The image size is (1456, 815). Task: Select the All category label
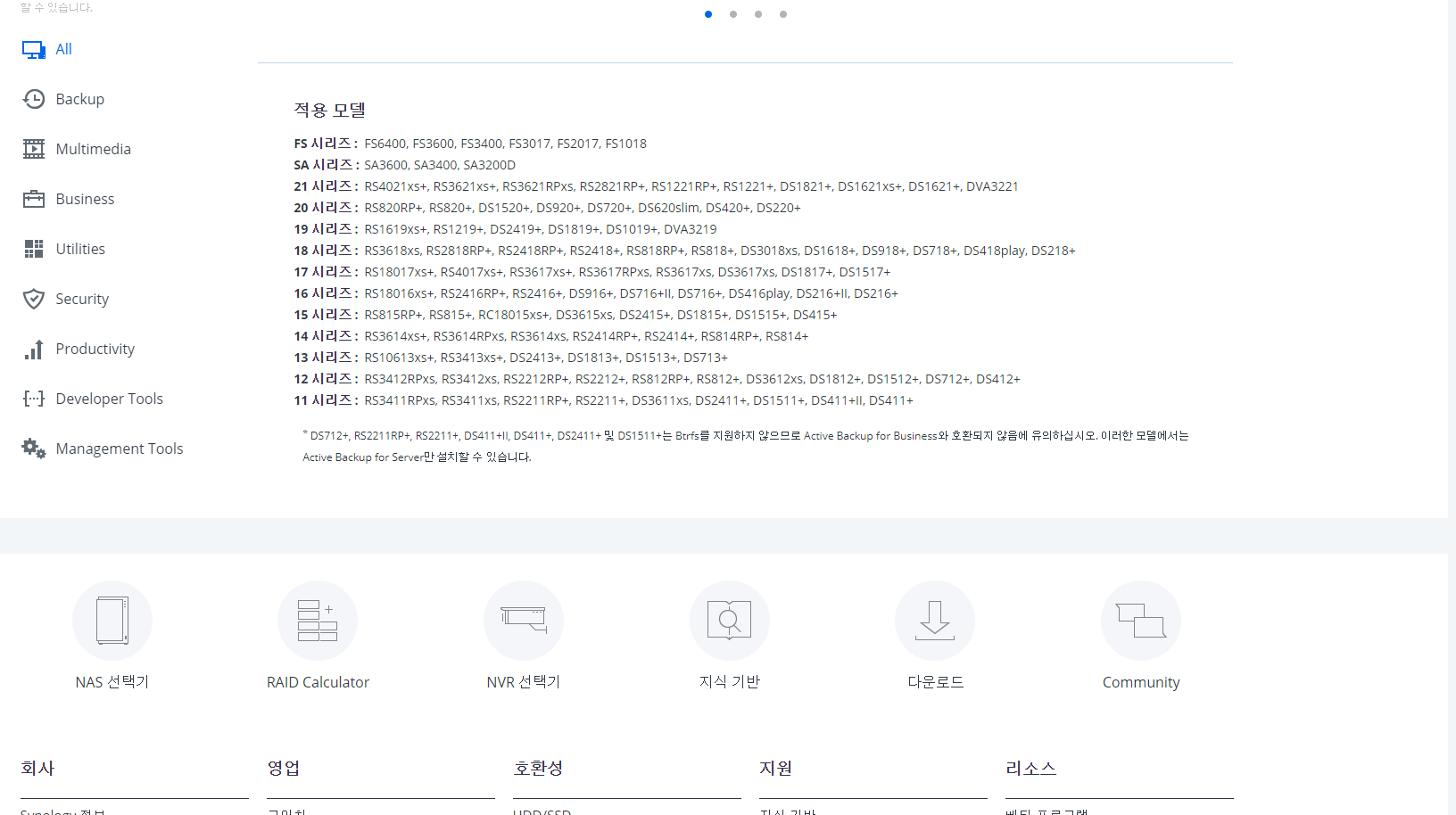click(63, 49)
